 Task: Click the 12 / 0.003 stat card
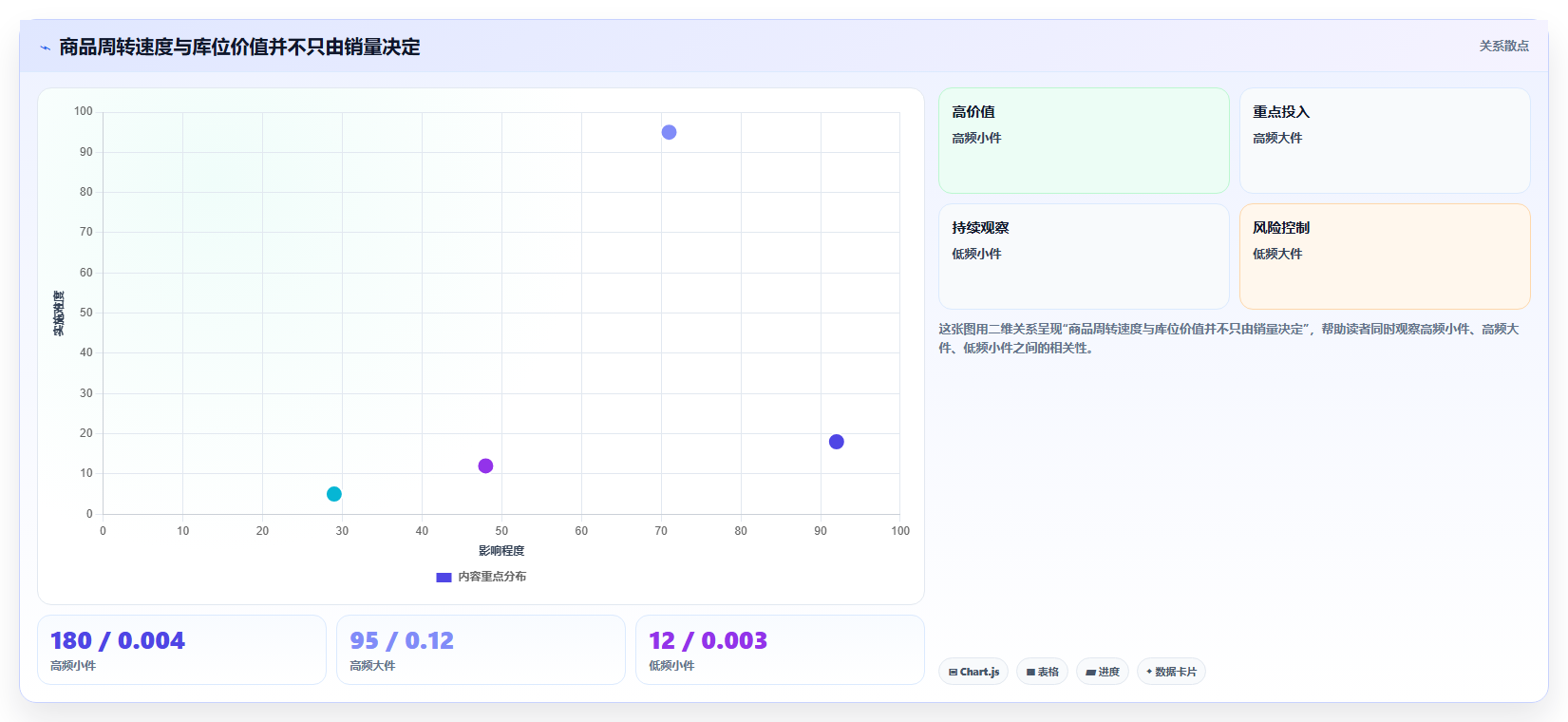click(780, 650)
